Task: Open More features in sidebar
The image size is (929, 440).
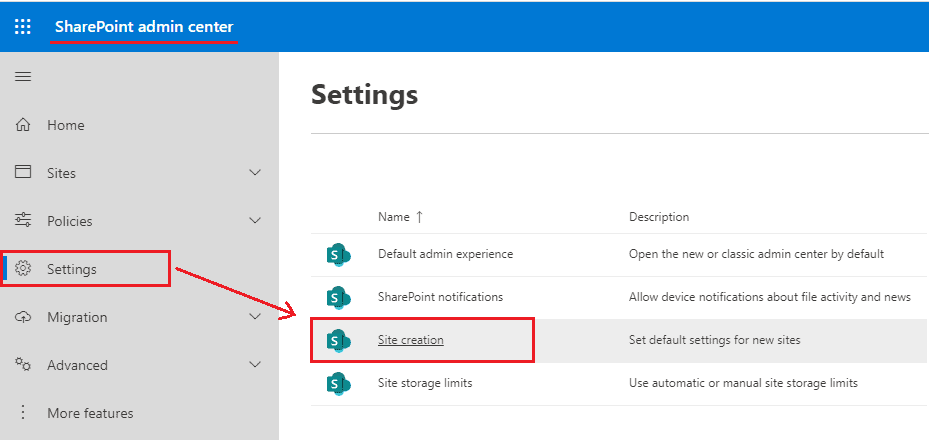Action: (x=89, y=413)
